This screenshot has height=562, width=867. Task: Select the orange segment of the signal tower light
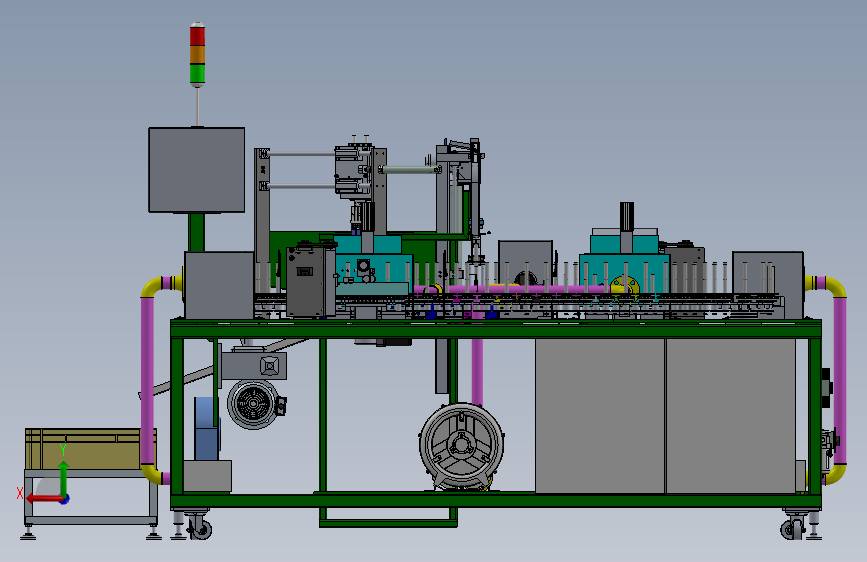click(x=197, y=55)
